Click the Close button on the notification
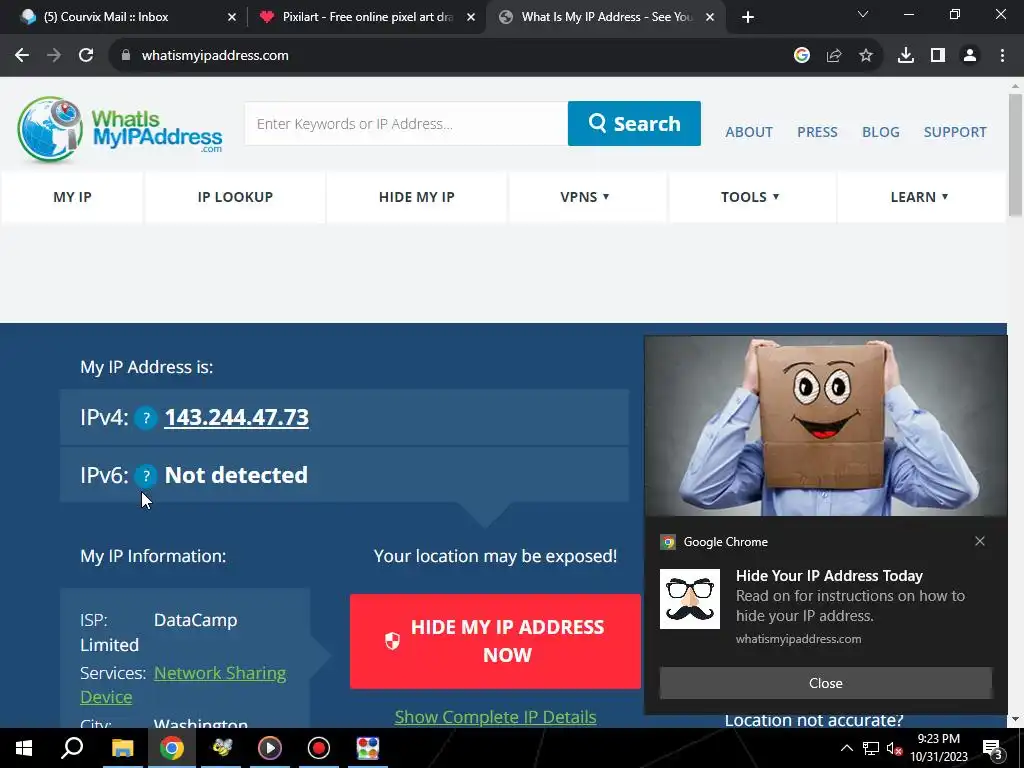1024x768 pixels. tap(825, 683)
